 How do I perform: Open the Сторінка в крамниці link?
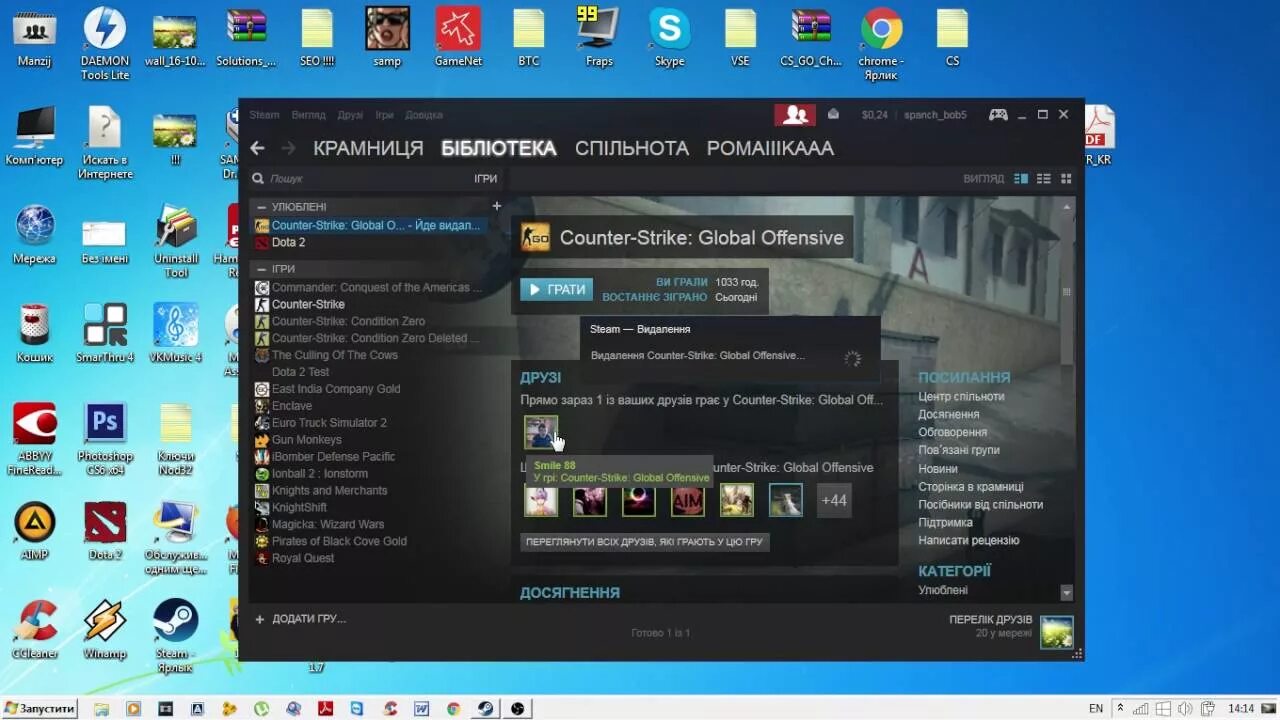pyautogui.click(x=971, y=486)
